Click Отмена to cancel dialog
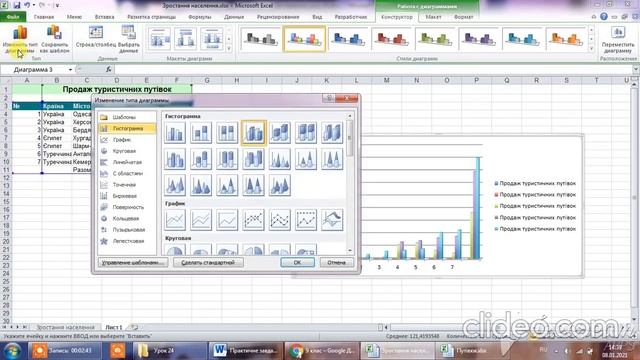The width and height of the screenshot is (640, 360). pyautogui.click(x=336, y=262)
